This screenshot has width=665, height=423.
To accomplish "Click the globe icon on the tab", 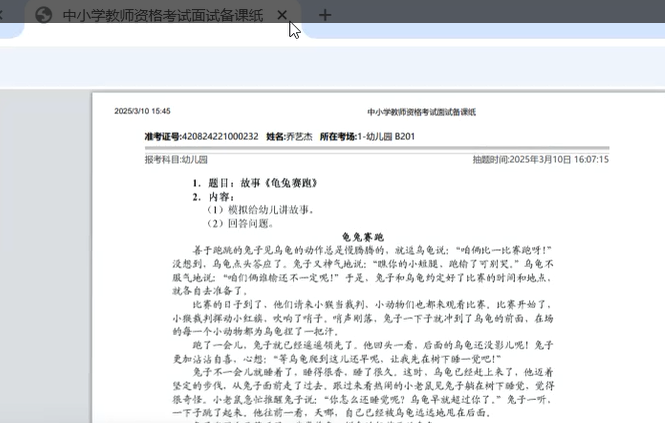I will [44, 15].
